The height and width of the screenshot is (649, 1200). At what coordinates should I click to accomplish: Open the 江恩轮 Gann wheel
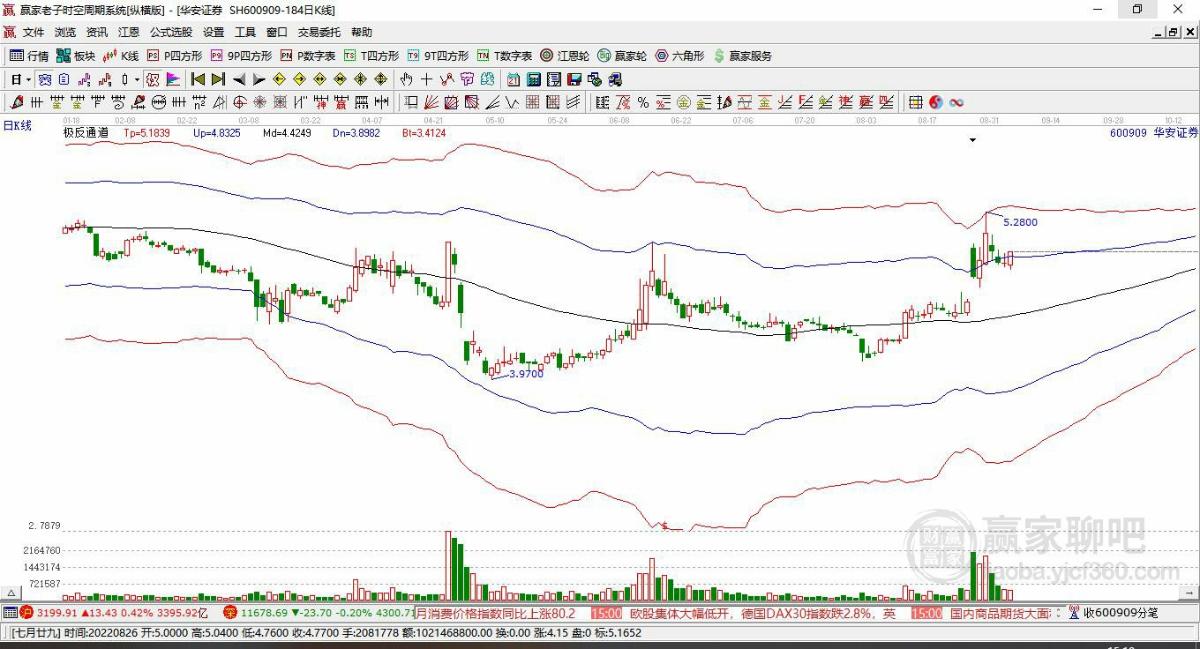point(566,56)
